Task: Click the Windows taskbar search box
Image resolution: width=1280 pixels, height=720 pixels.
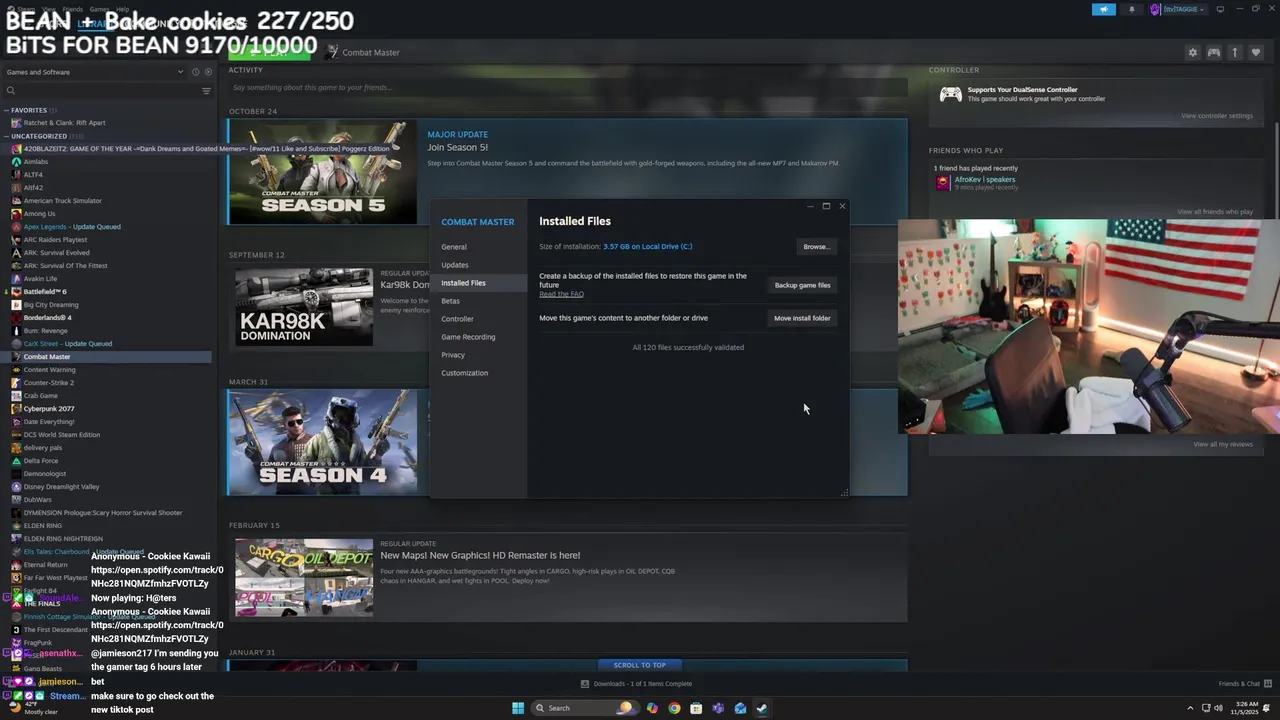Action: [x=584, y=708]
